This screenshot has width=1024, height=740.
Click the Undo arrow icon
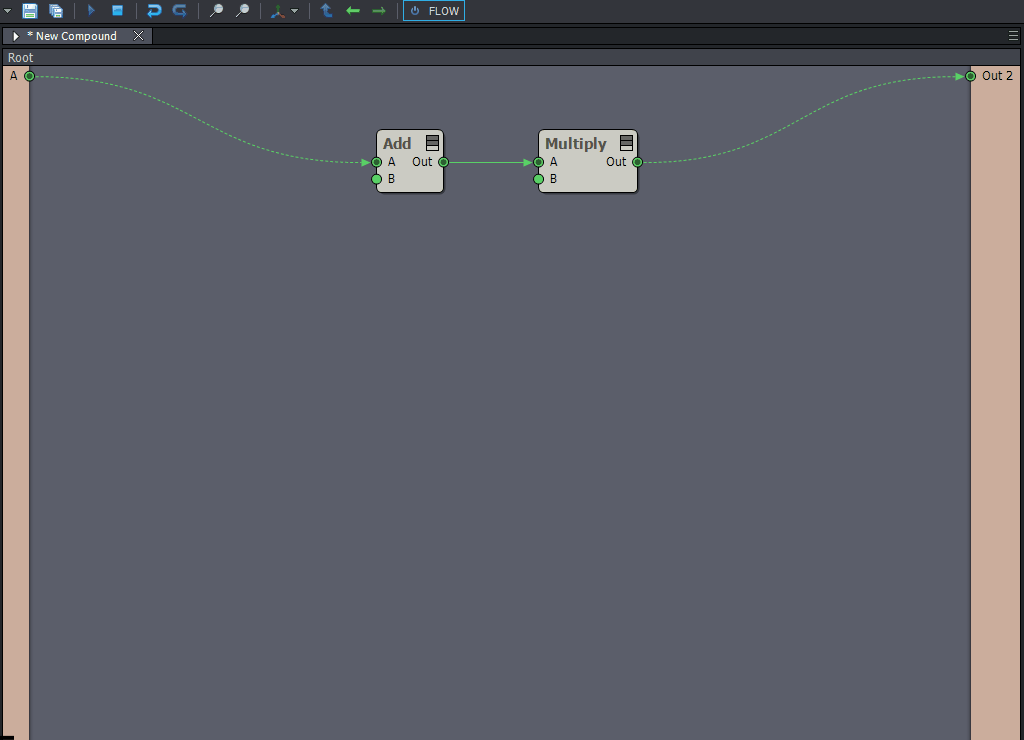(154, 10)
